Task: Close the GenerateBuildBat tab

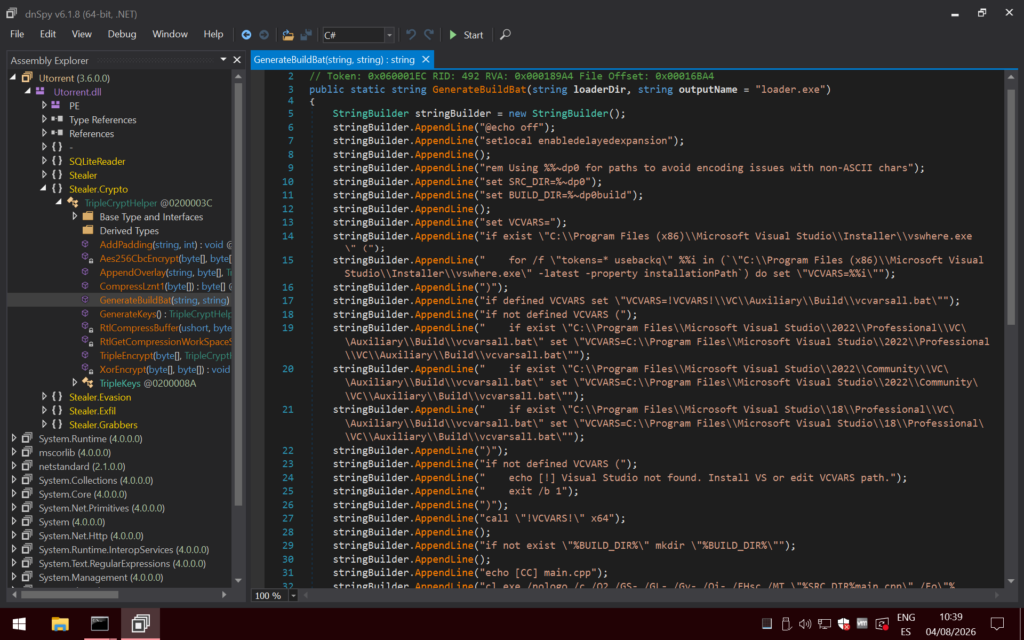Action: (x=426, y=59)
